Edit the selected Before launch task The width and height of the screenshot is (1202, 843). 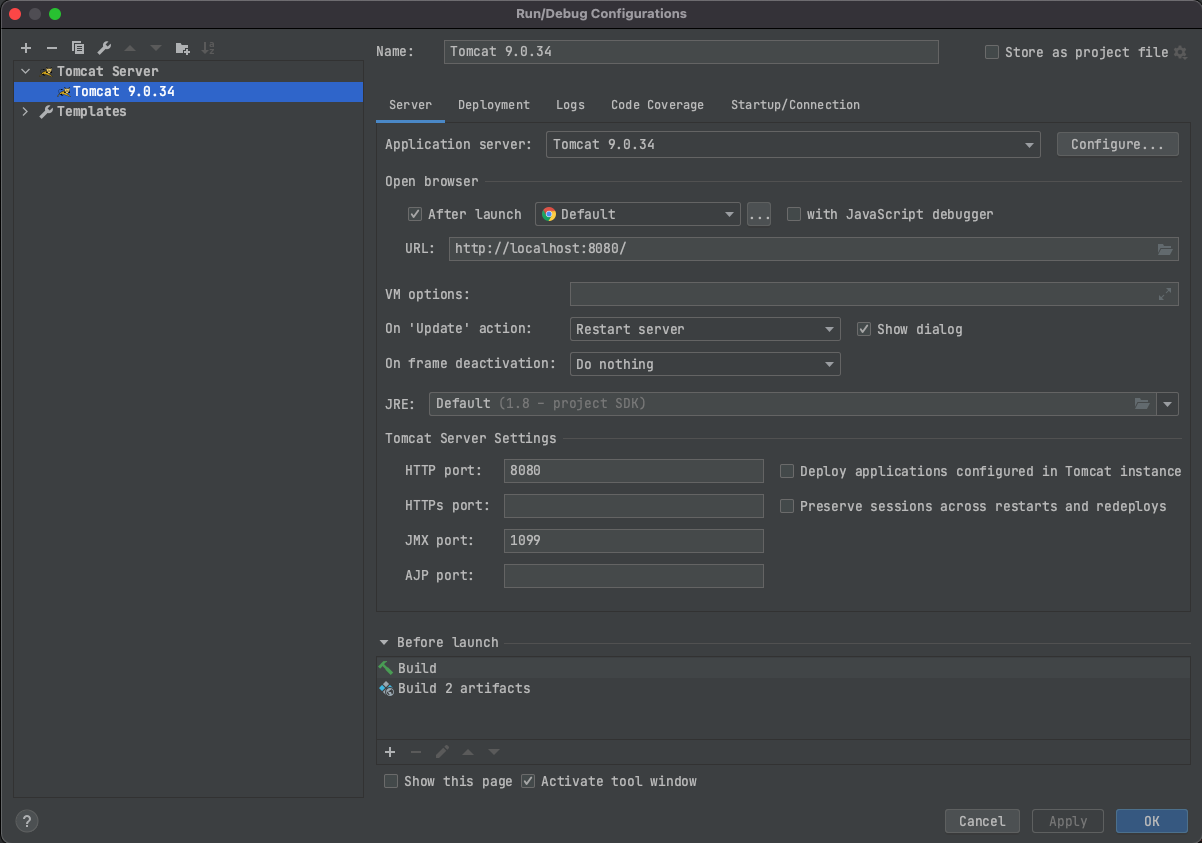[442, 752]
